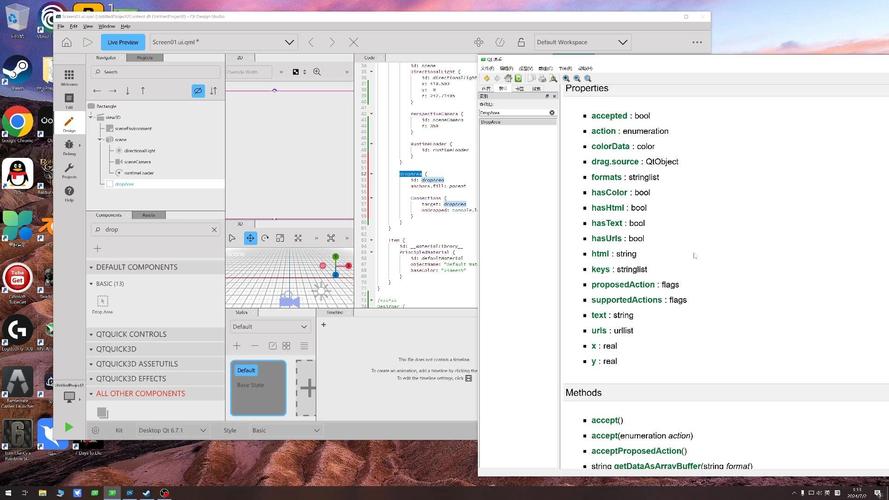889x500 pixels.
Task: Open the Style Basic dropdown
Action: point(286,430)
